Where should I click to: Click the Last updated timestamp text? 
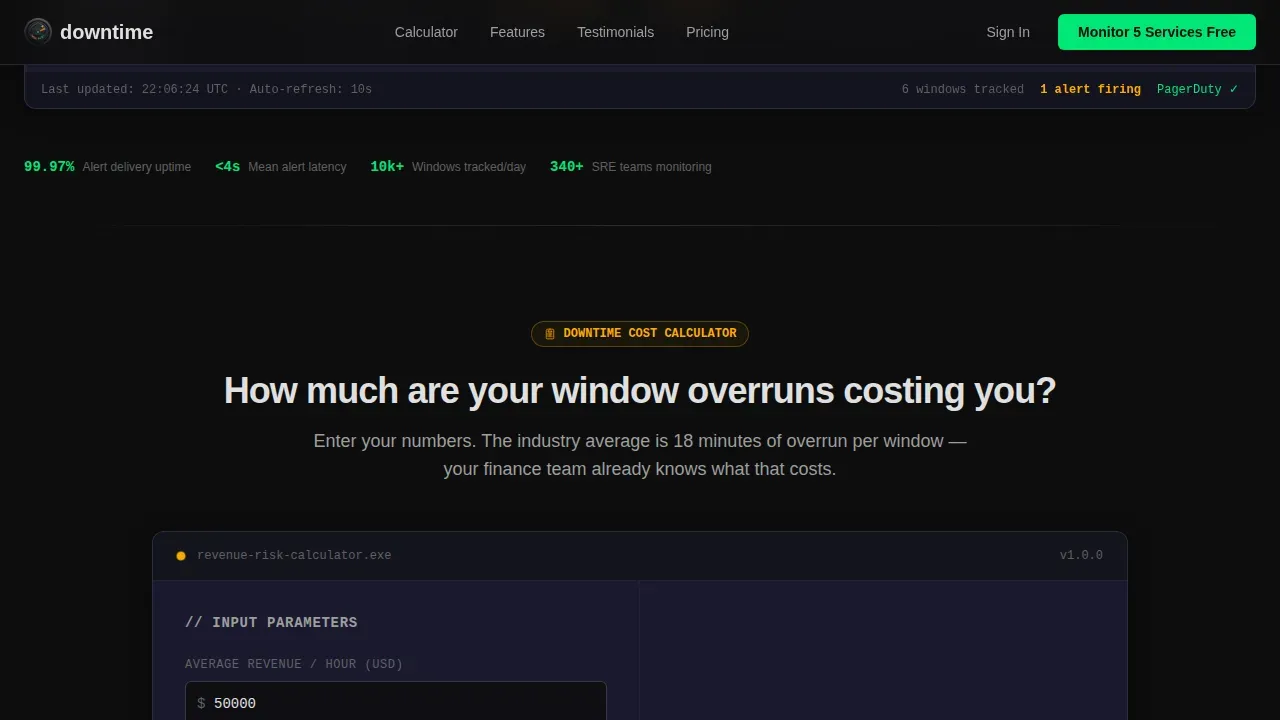click(x=206, y=89)
